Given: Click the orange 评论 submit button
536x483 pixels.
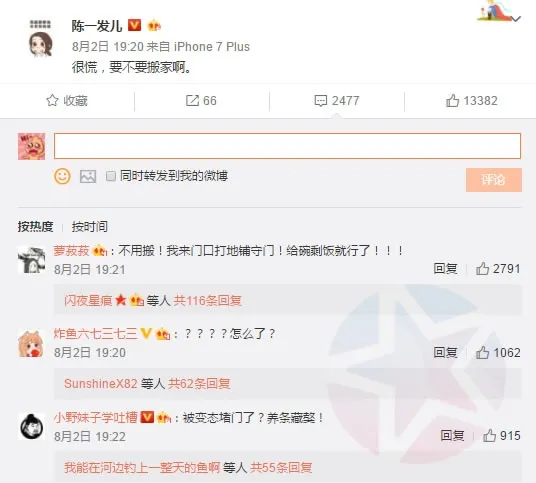Looking at the screenshot, I should [494, 180].
